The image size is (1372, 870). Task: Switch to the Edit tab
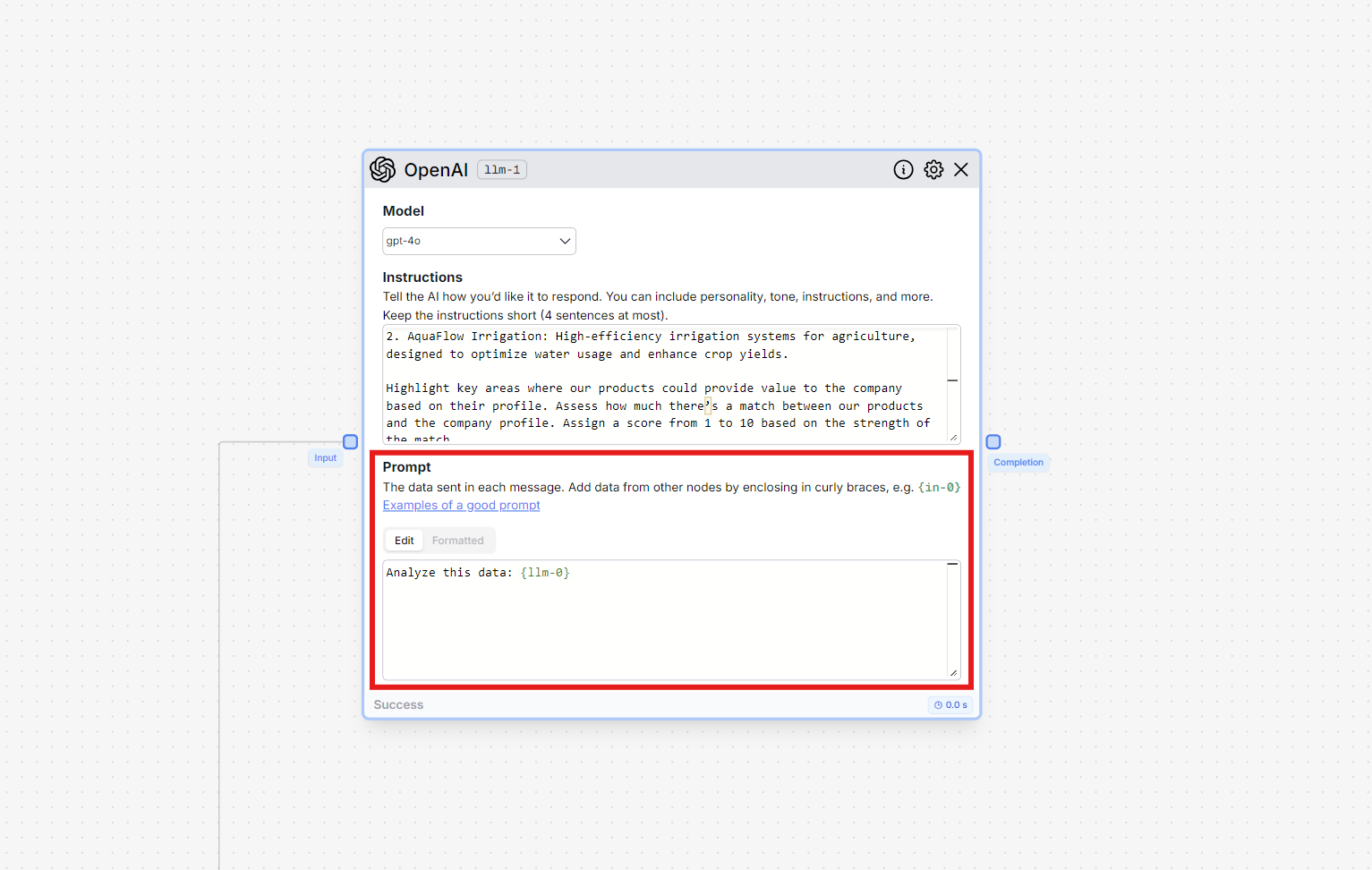coord(405,541)
